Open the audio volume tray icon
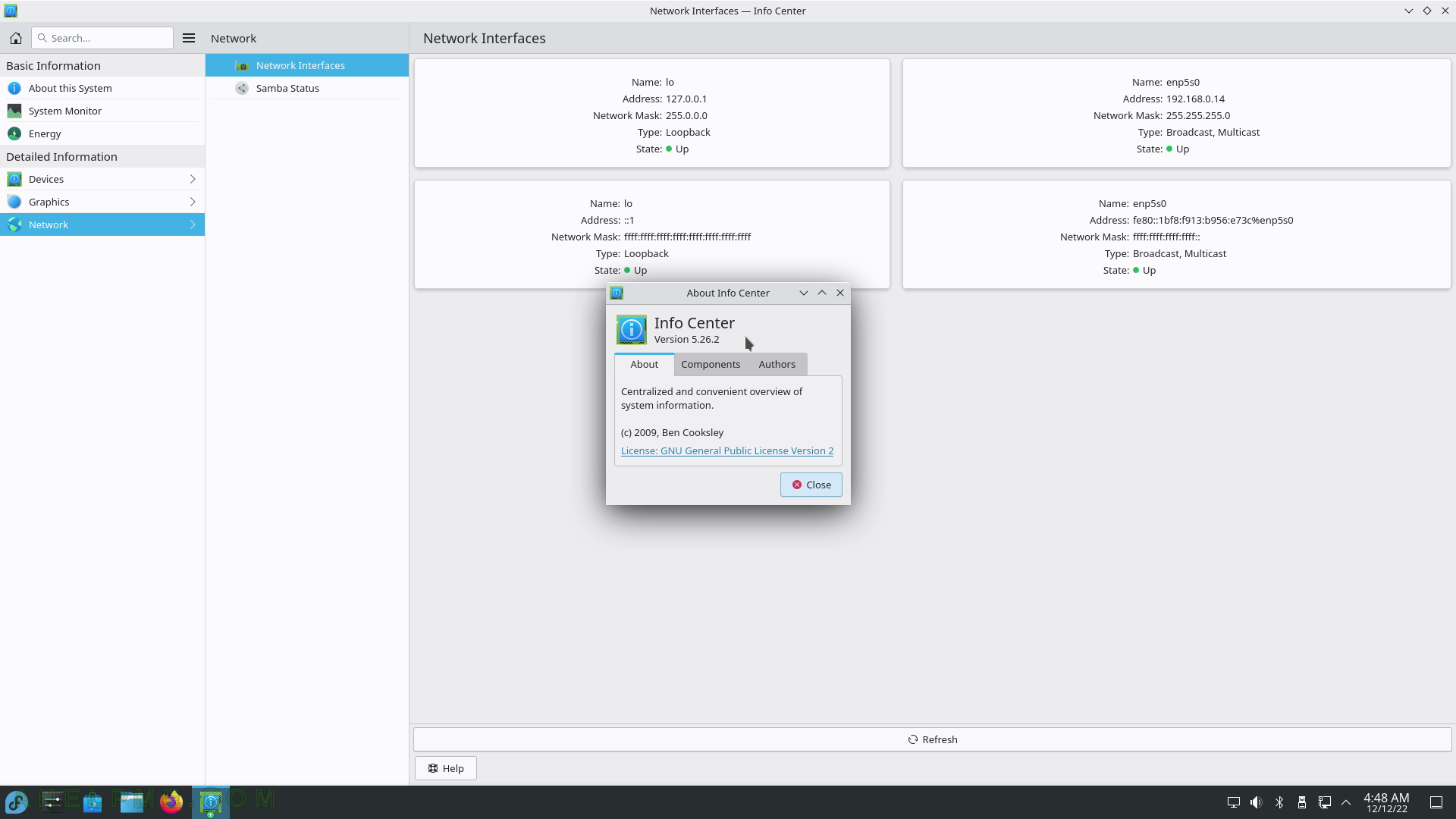The height and width of the screenshot is (819, 1456). pos(1257,802)
